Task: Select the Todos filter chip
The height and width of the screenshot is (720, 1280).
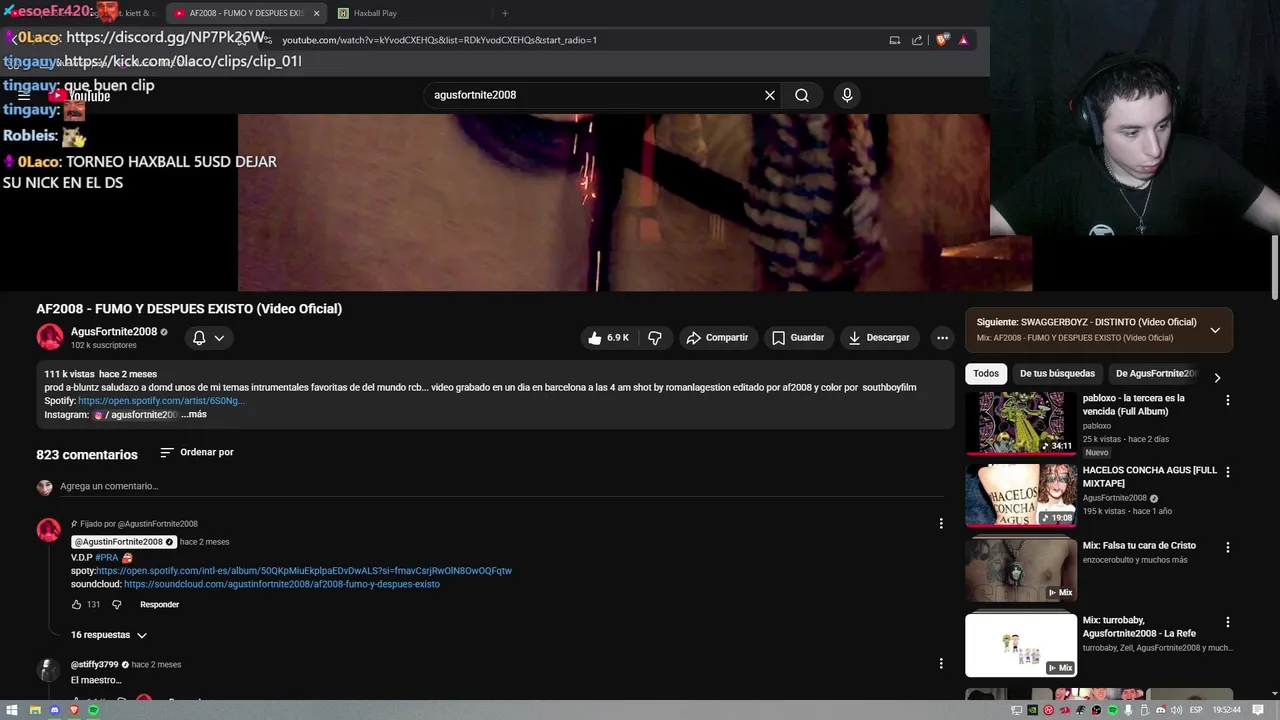Action: coord(986,374)
